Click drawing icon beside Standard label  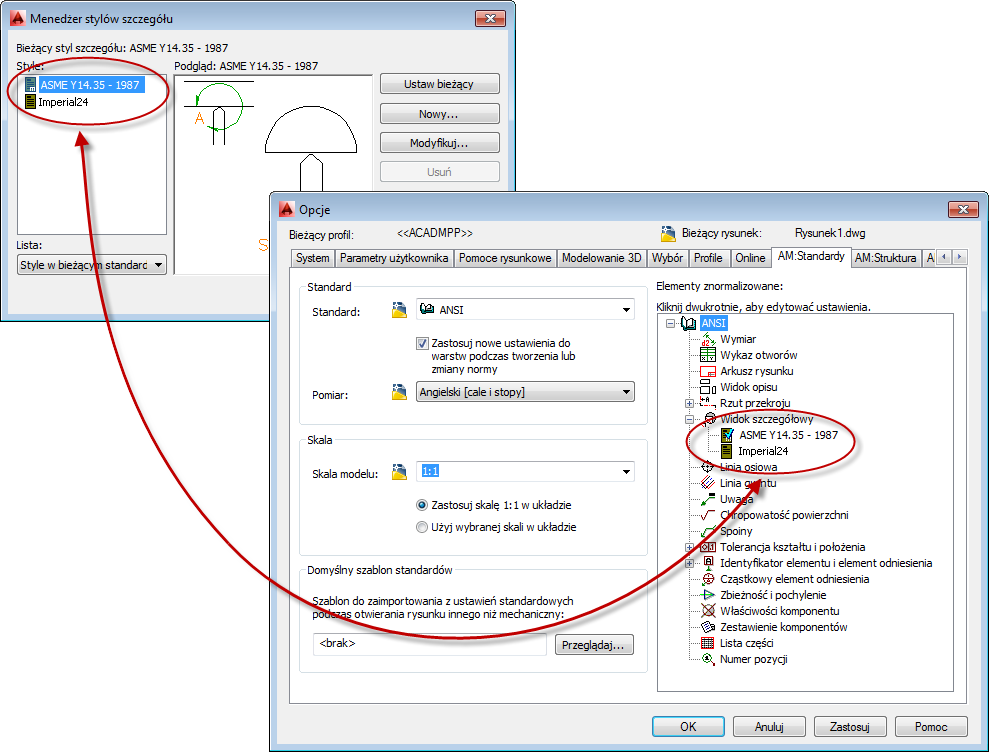[x=399, y=310]
